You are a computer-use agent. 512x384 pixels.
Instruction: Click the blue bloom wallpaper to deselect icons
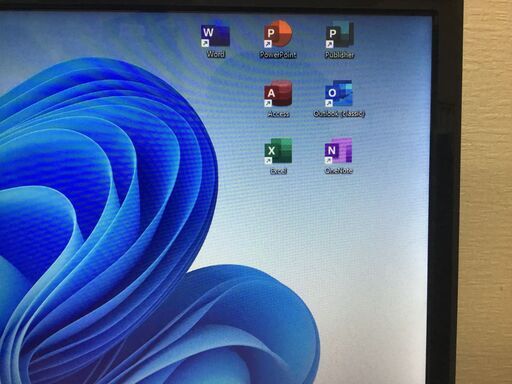point(100,200)
